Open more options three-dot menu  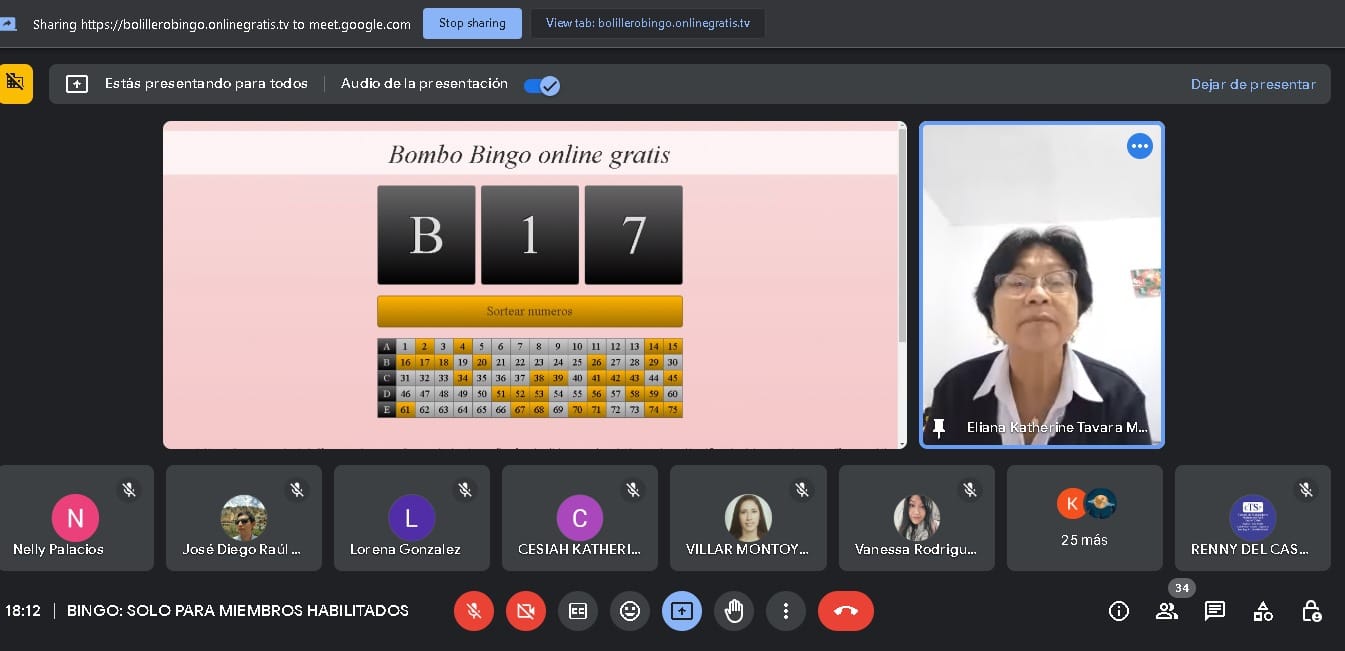(786, 611)
